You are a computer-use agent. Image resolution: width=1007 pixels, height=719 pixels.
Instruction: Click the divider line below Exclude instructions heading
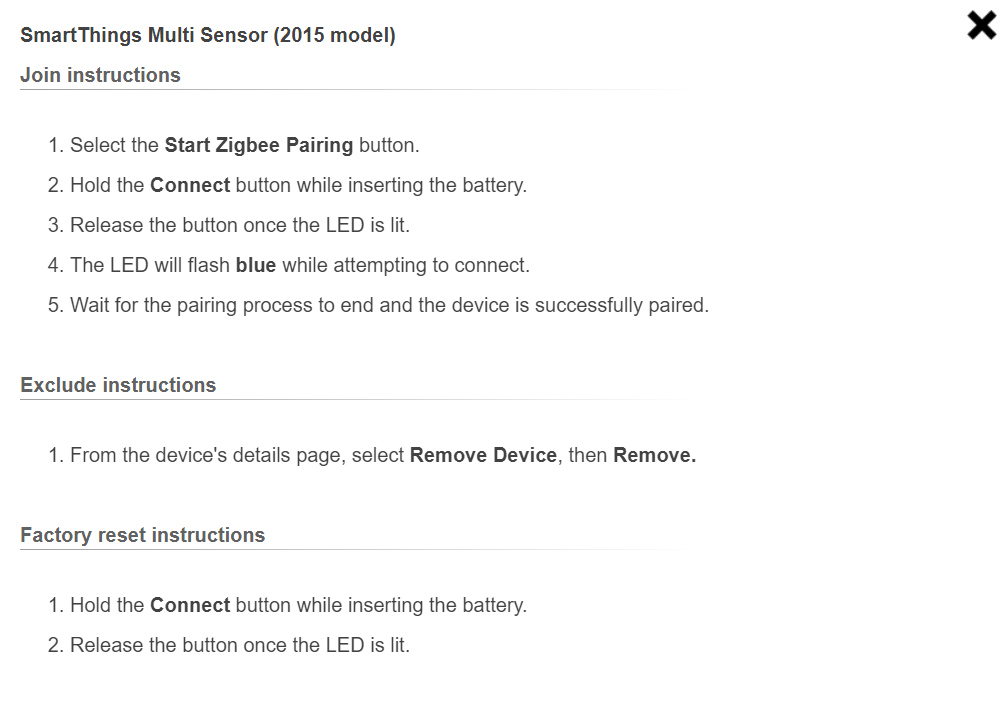coord(300,400)
